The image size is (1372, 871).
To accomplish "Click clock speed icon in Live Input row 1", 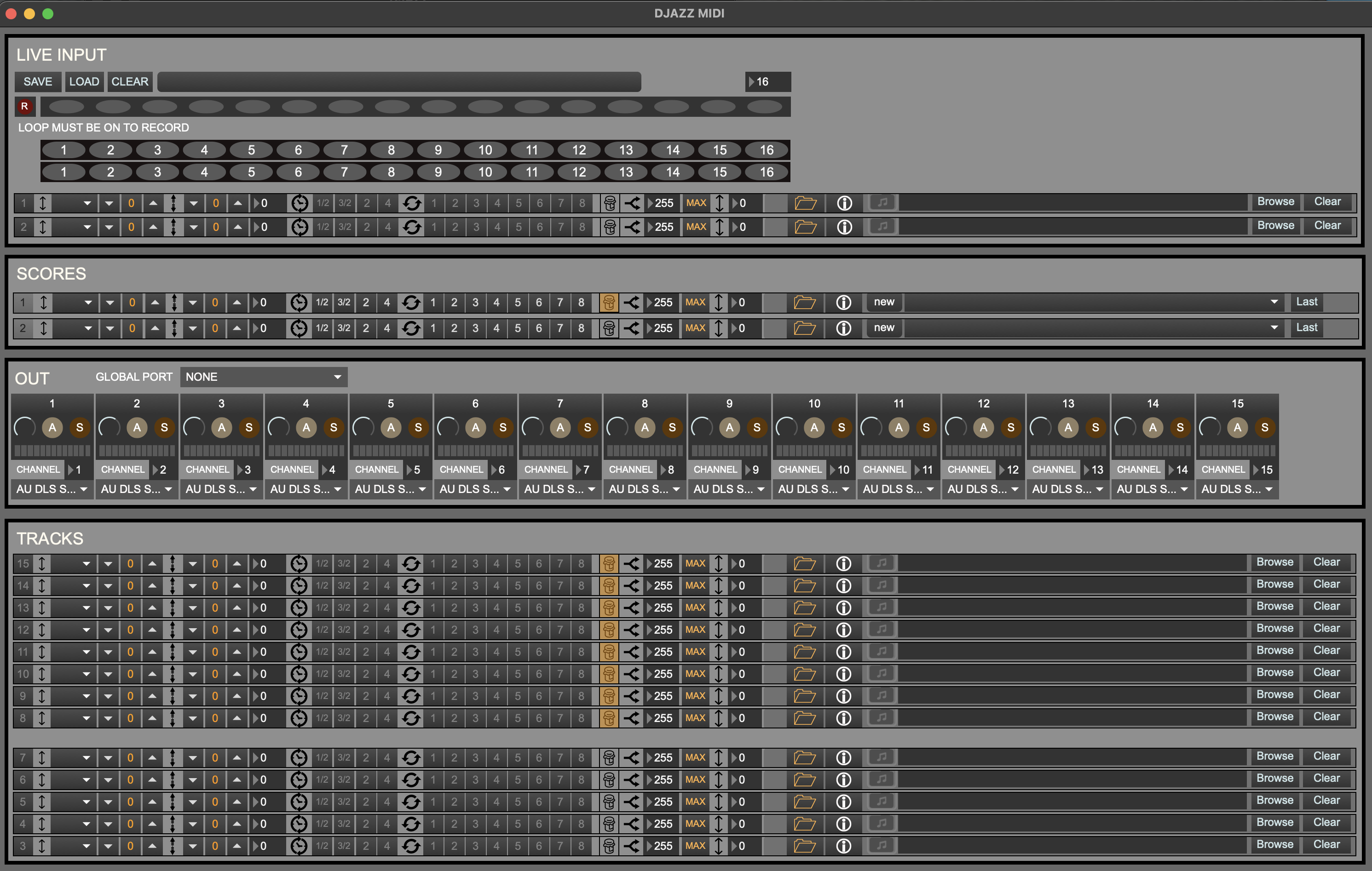I will [300, 203].
